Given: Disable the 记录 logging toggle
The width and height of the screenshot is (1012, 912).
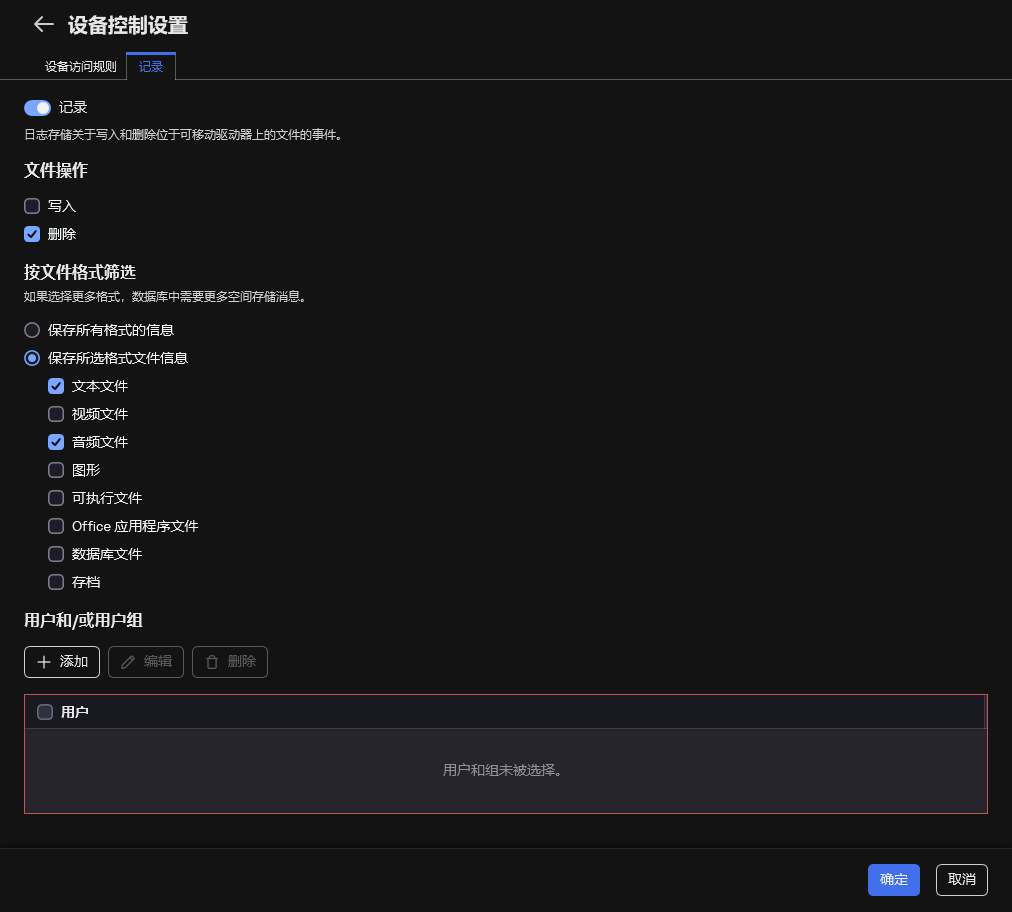Looking at the screenshot, I should coord(37,107).
